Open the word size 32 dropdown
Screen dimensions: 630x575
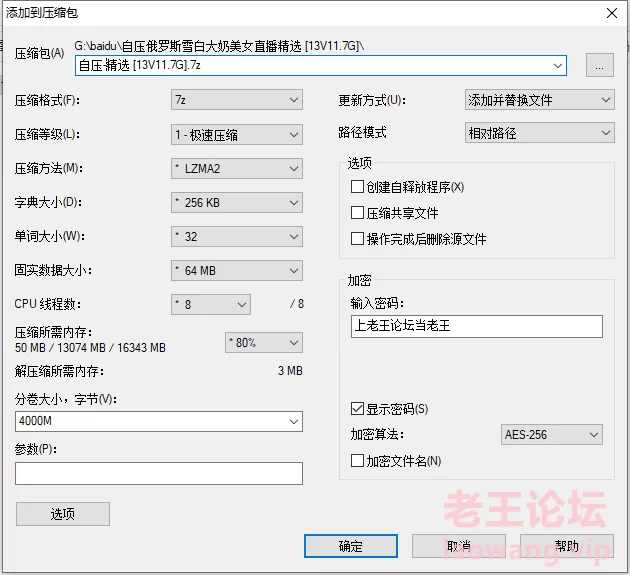point(236,236)
